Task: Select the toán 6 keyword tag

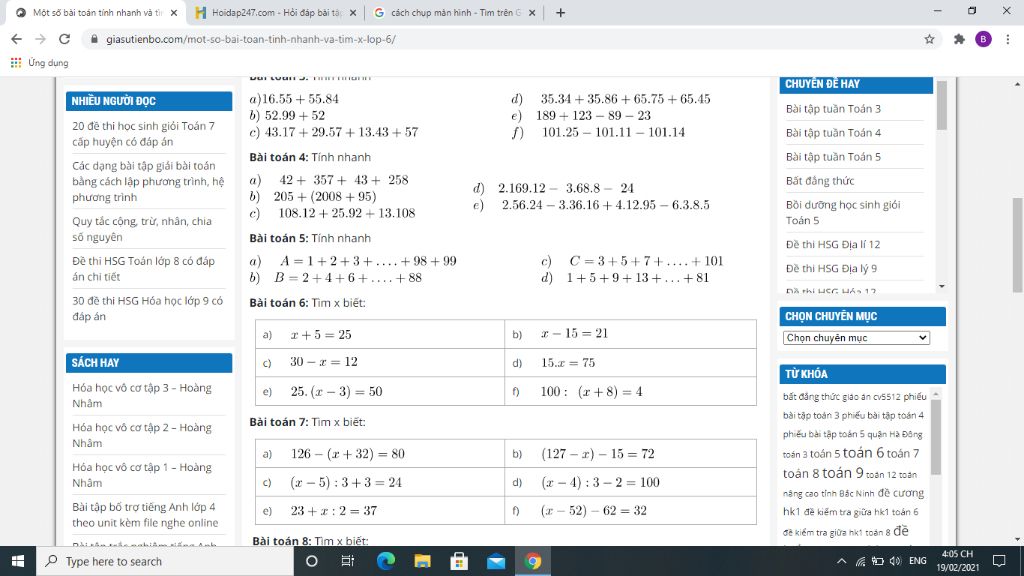Action: [x=863, y=452]
